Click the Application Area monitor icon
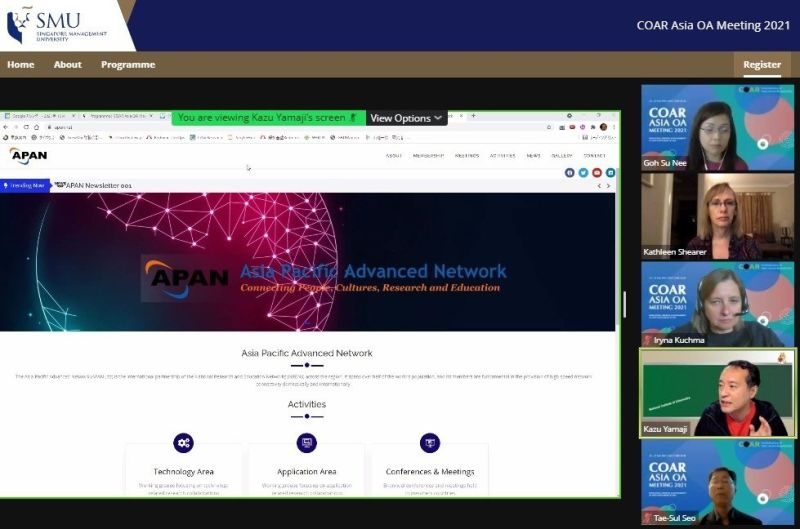Viewport: 800px width, 529px height. pyautogui.click(x=307, y=443)
